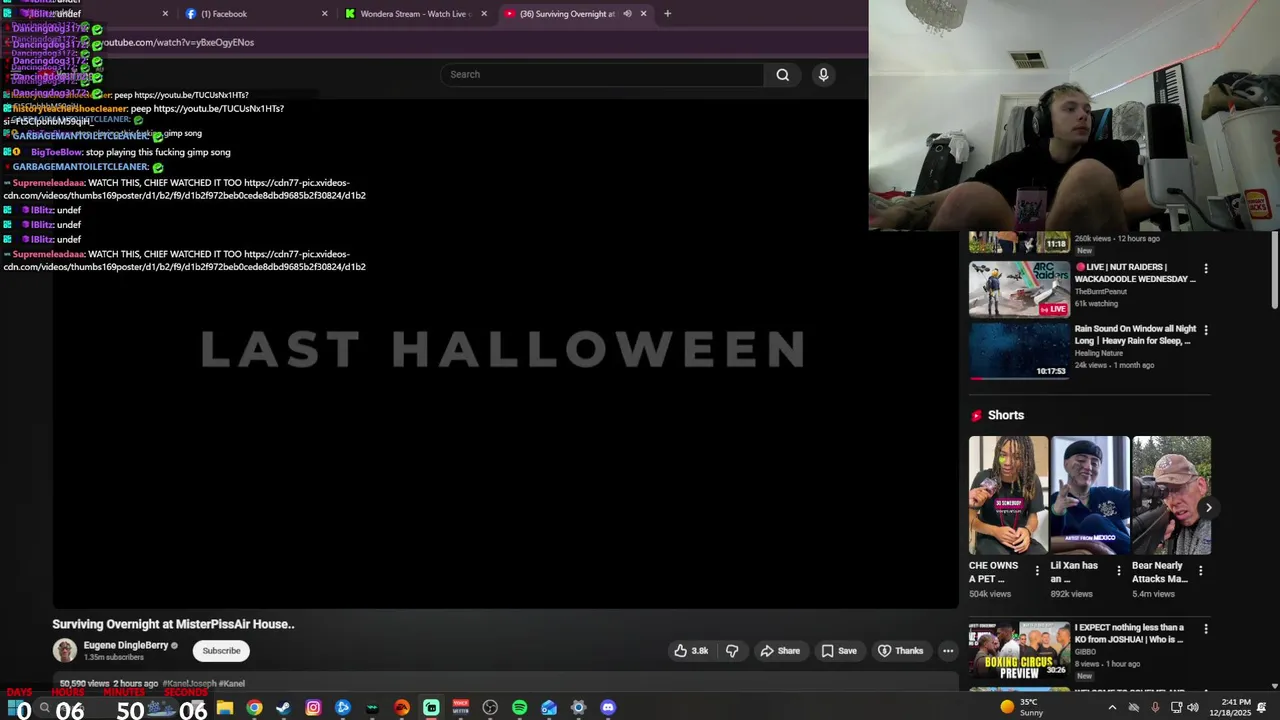The image size is (1280, 720).
Task: Open the Rain Sound On Window thumbnail
Action: click(x=1019, y=350)
